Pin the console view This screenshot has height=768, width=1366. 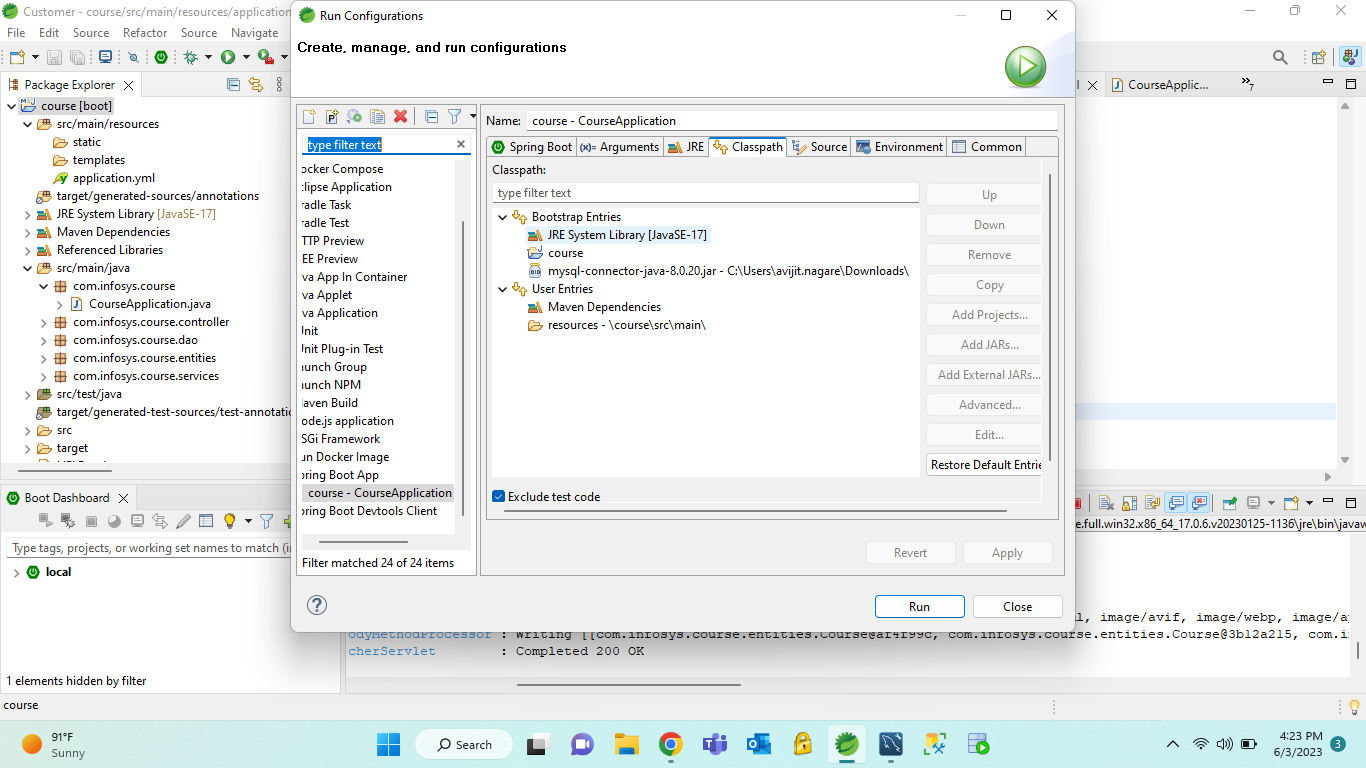pos(1230,503)
